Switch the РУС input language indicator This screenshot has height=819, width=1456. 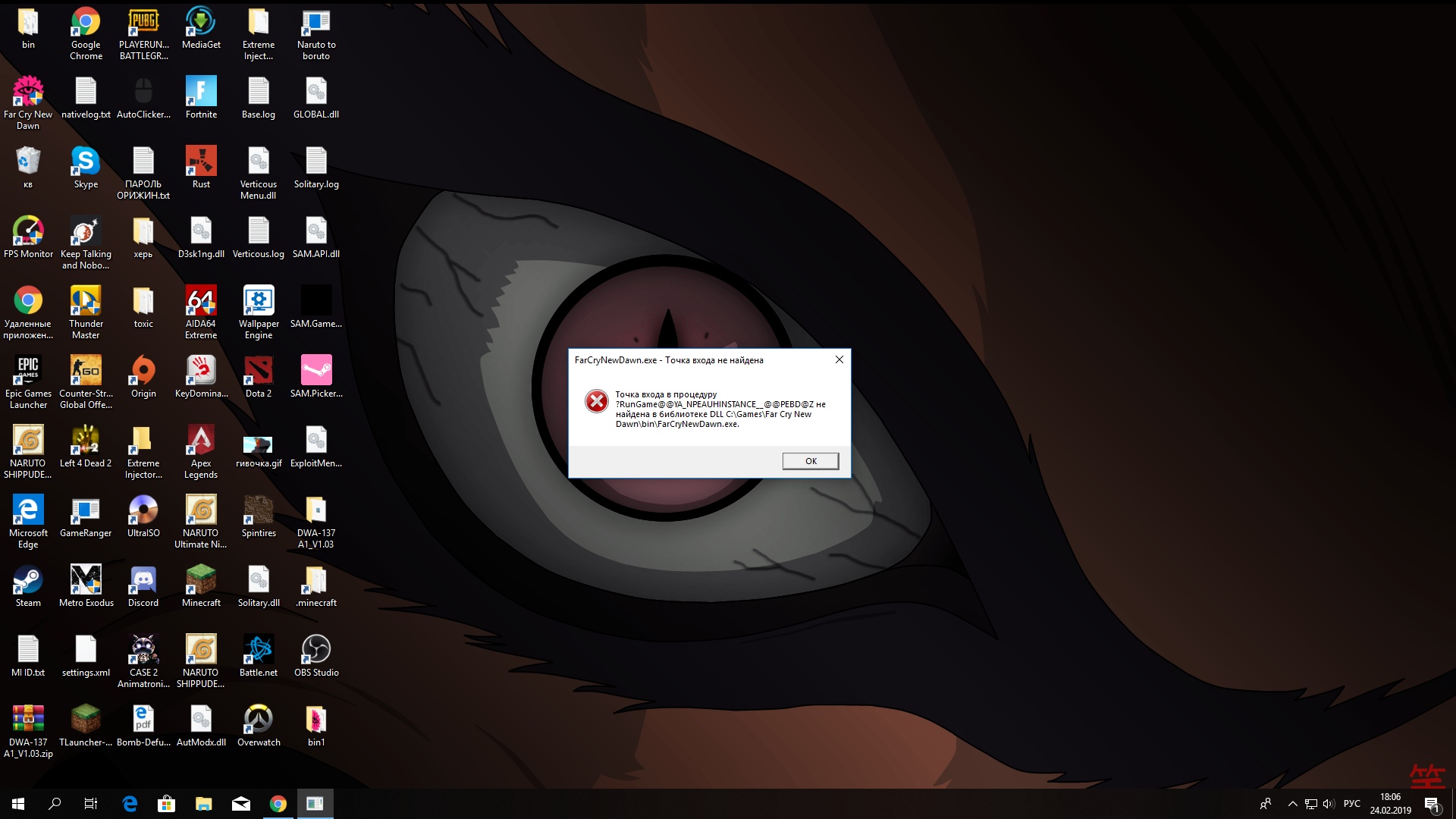pos(1351,804)
